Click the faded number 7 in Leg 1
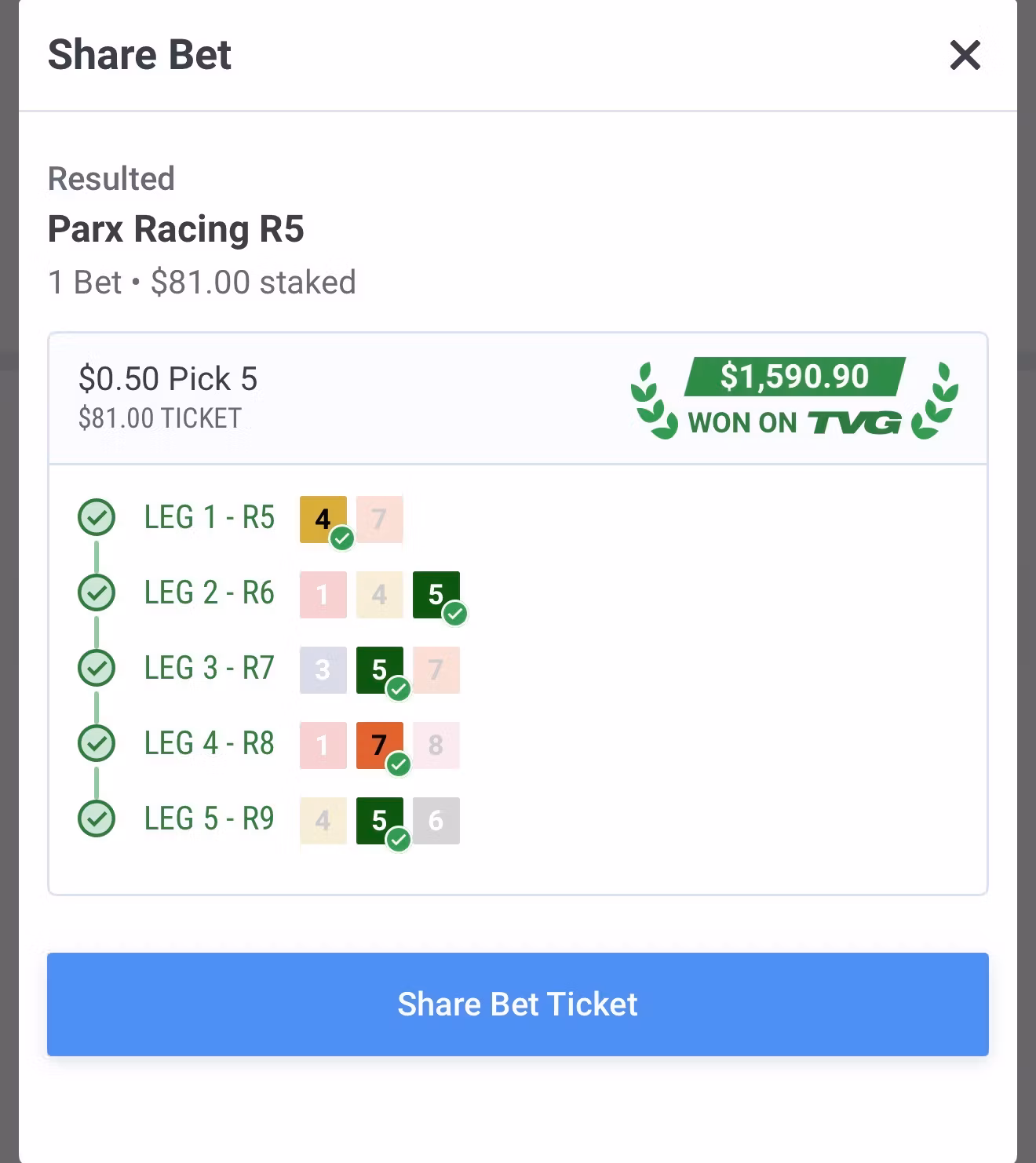 [379, 519]
